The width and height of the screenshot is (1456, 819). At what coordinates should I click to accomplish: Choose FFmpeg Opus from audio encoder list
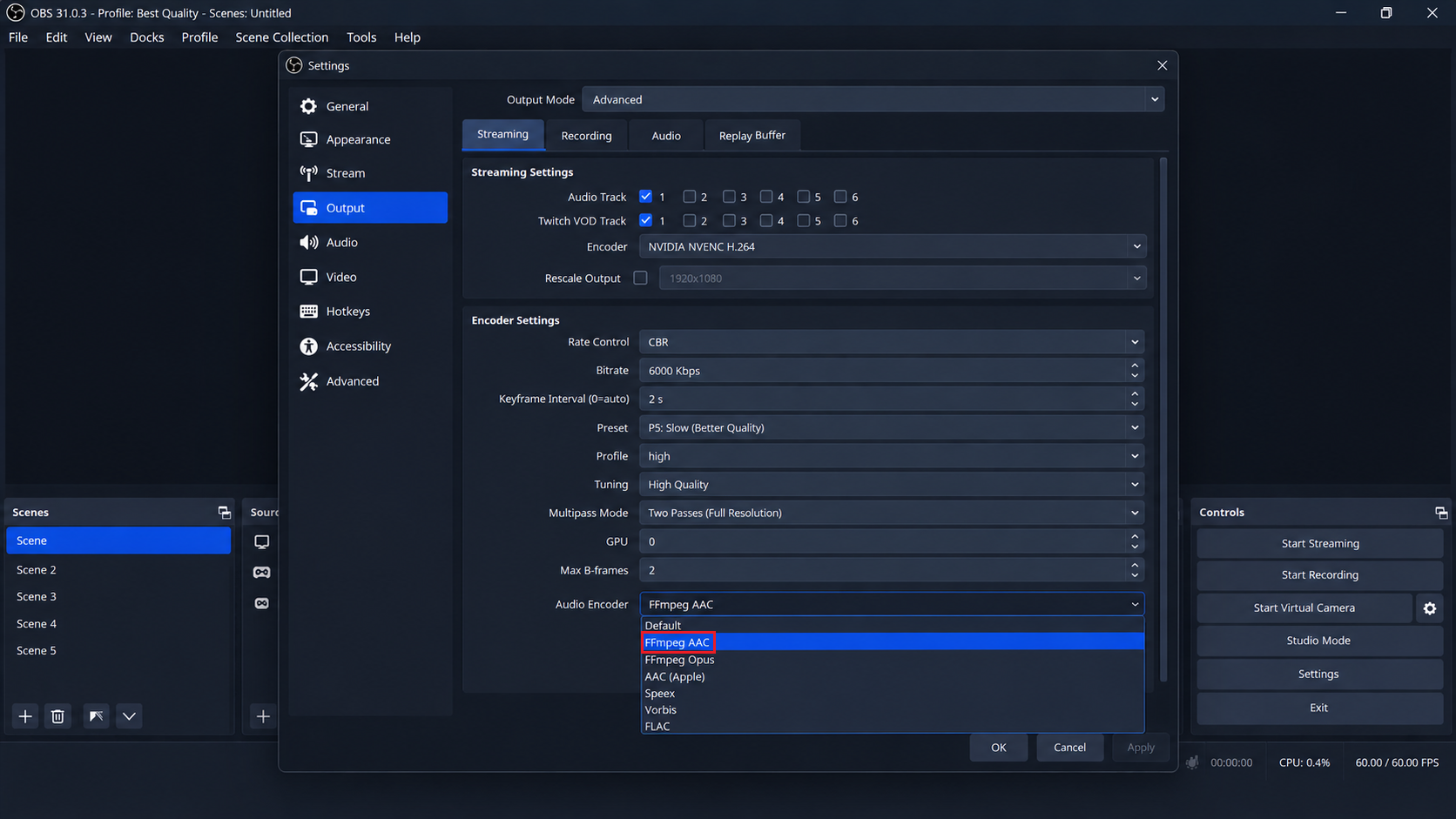(x=893, y=660)
